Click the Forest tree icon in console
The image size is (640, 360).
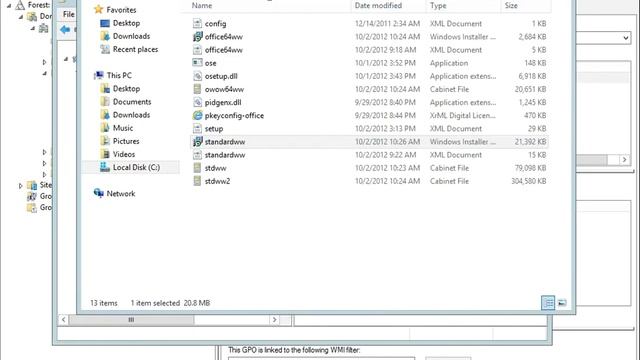[x=20, y=5]
